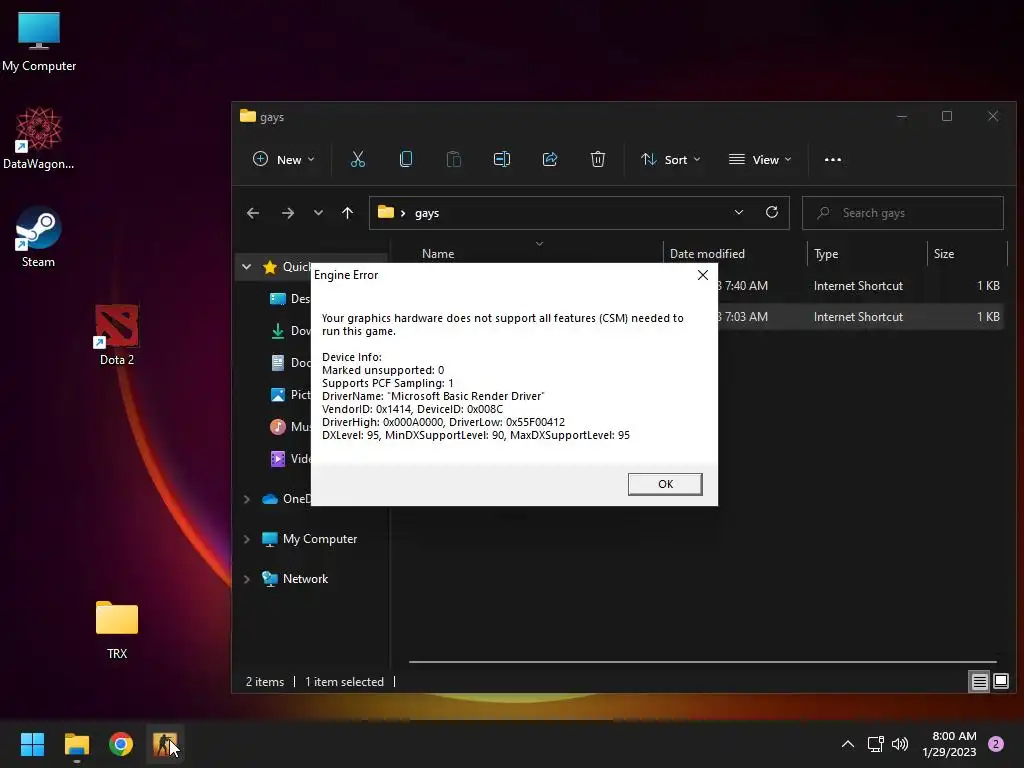This screenshot has height=768, width=1024.
Task: Open the recent locations chevron
Action: 318,213
